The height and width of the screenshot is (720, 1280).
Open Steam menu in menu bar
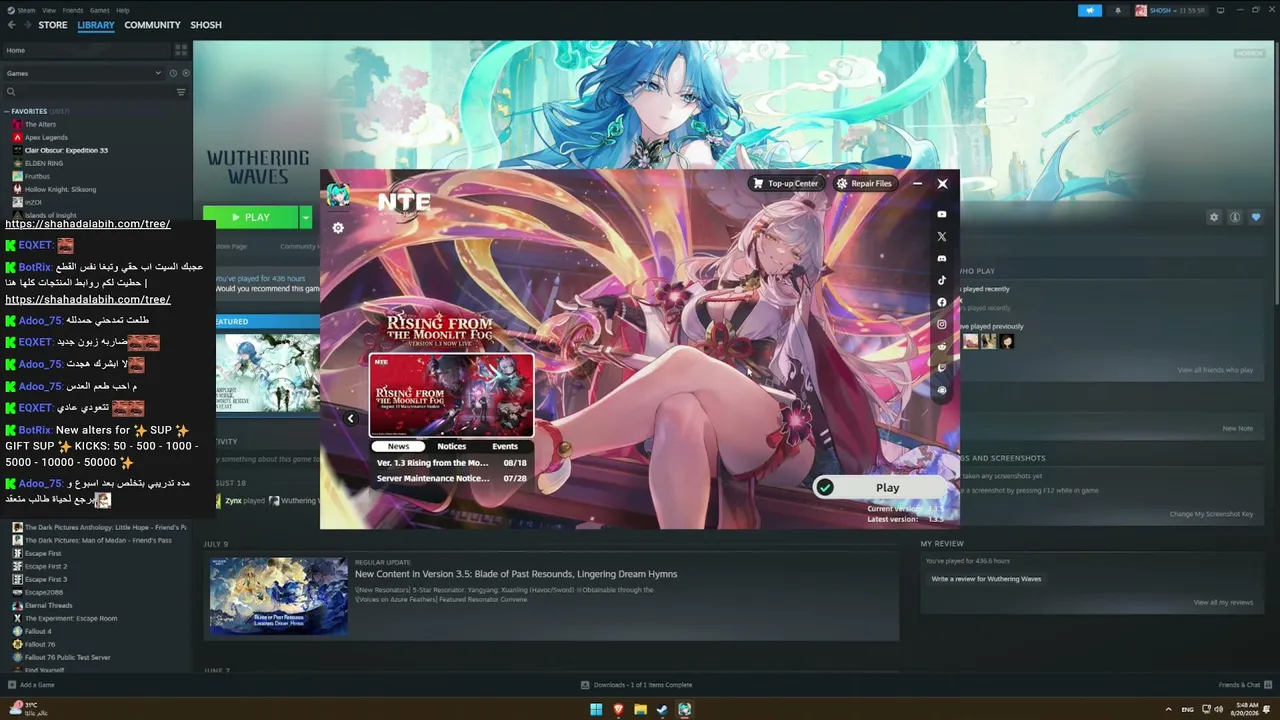click(x=21, y=10)
